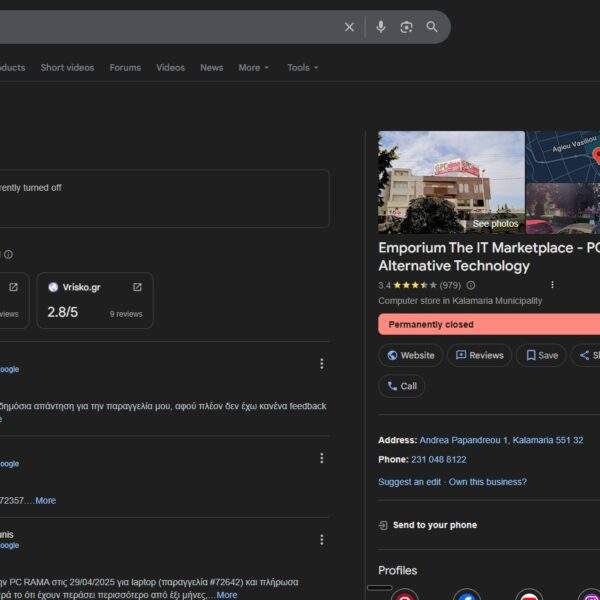
Task: Open three-dot menu on the first review
Action: [x=321, y=364]
